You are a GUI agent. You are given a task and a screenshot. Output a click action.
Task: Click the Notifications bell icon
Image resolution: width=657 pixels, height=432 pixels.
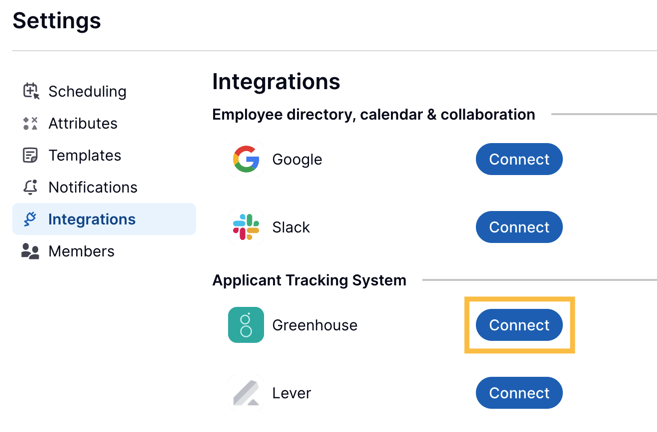click(x=30, y=187)
